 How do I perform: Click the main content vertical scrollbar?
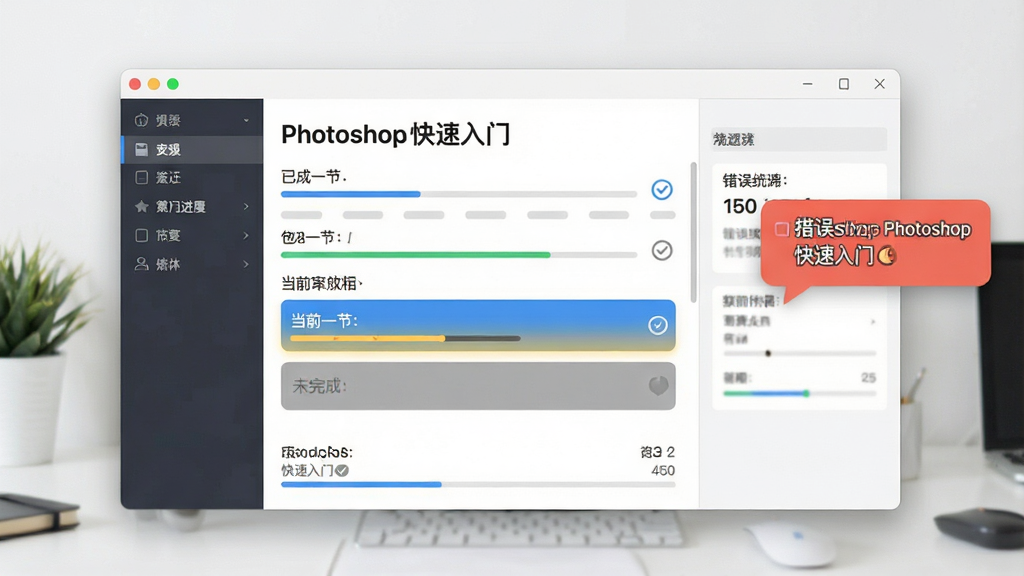coord(693,232)
